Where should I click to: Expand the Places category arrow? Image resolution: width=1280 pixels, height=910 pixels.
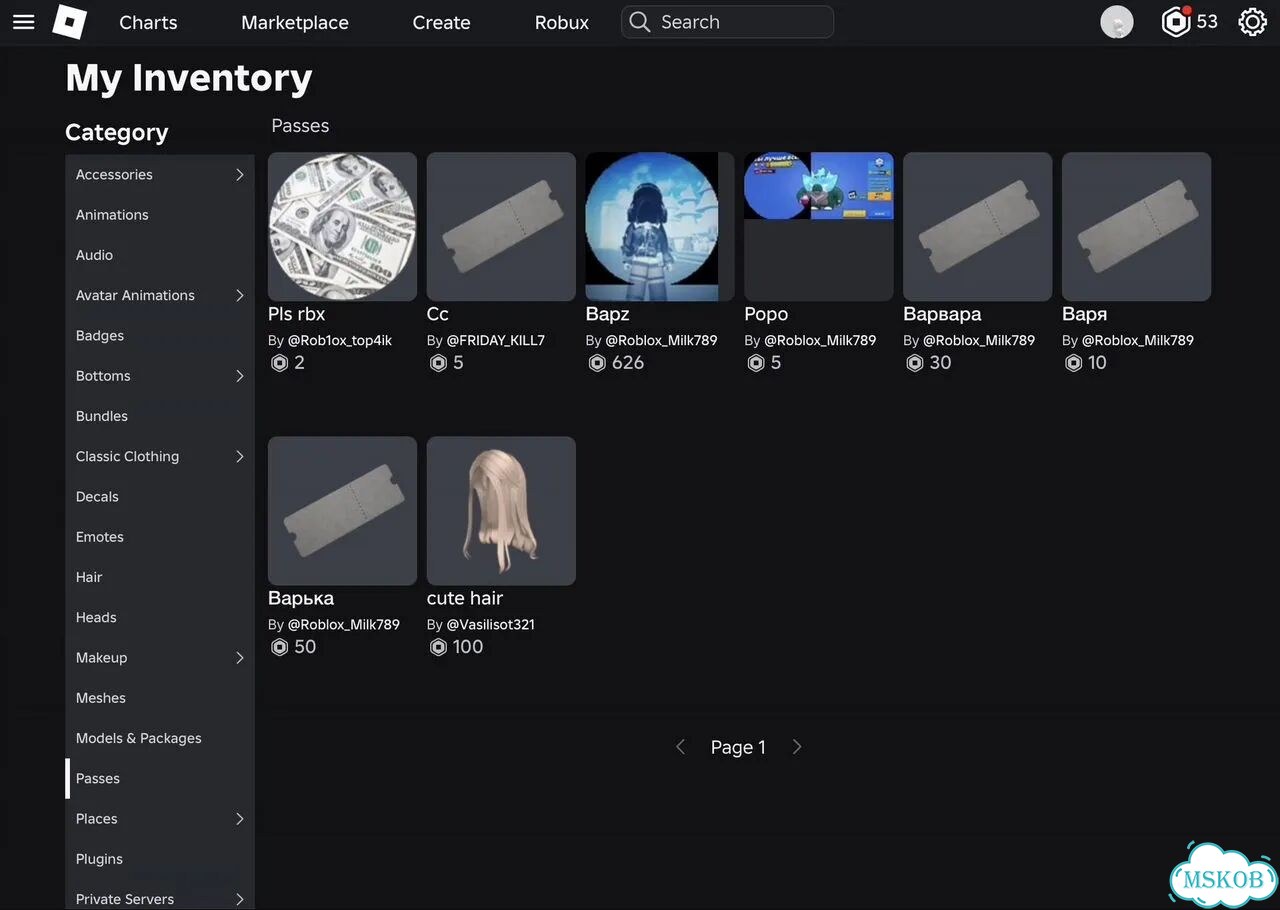pos(240,819)
